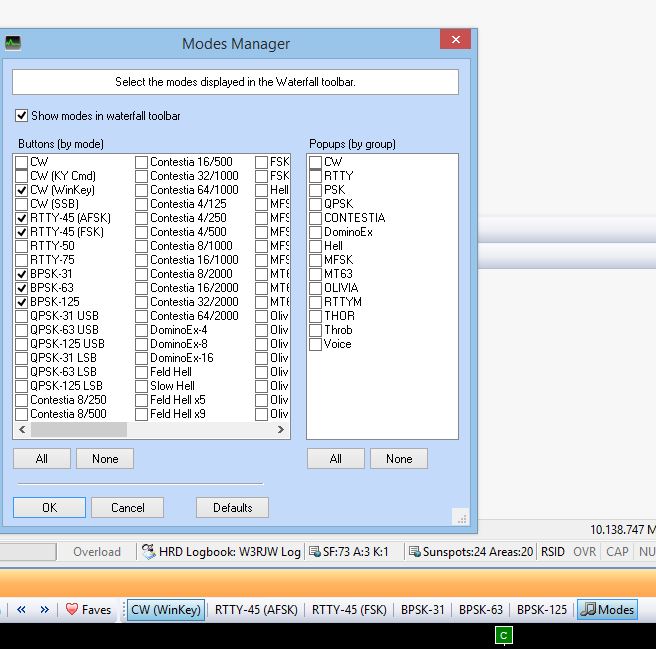Click the double right arrow in the toolbar
The height and width of the screenshot is (649, 656).
[x=44, y=610]
